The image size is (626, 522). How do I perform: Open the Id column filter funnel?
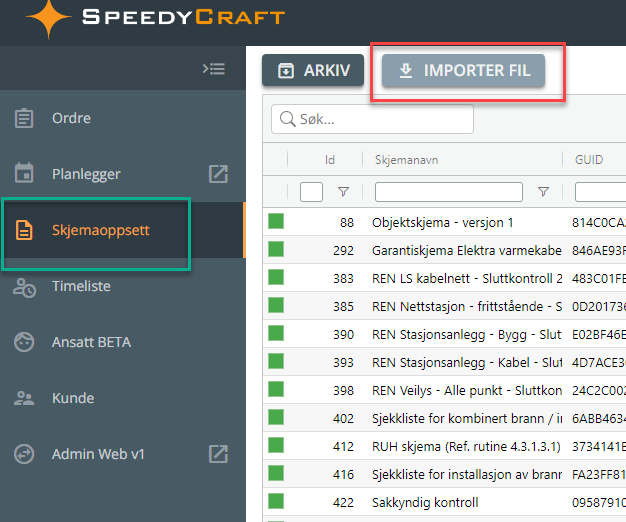coord(343,192)
